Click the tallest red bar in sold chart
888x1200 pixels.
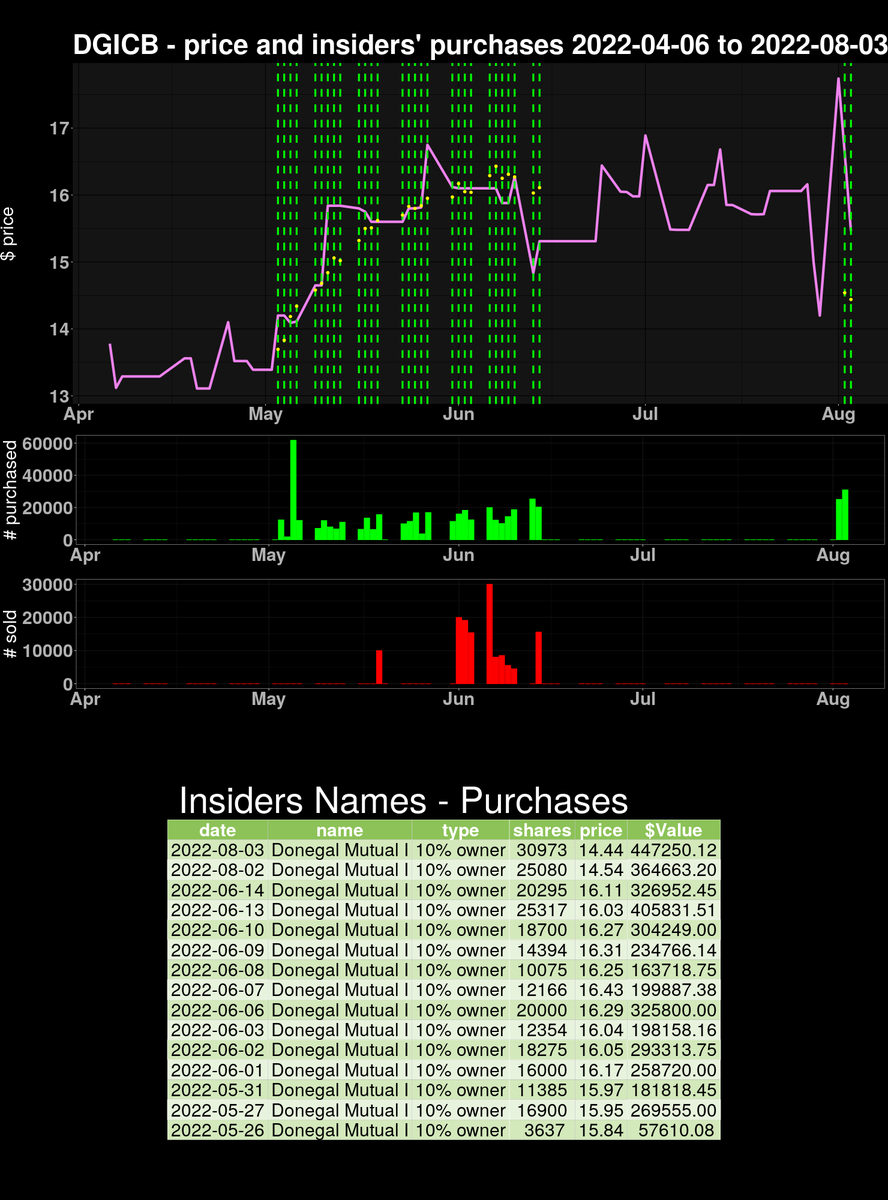tap(489, 634)
